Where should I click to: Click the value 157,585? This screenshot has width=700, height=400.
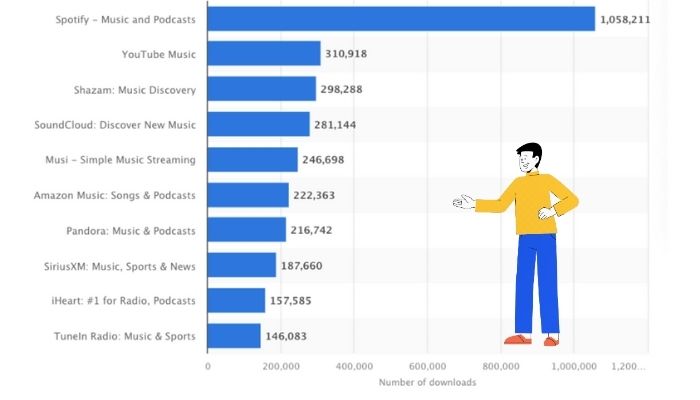(291, 300)
